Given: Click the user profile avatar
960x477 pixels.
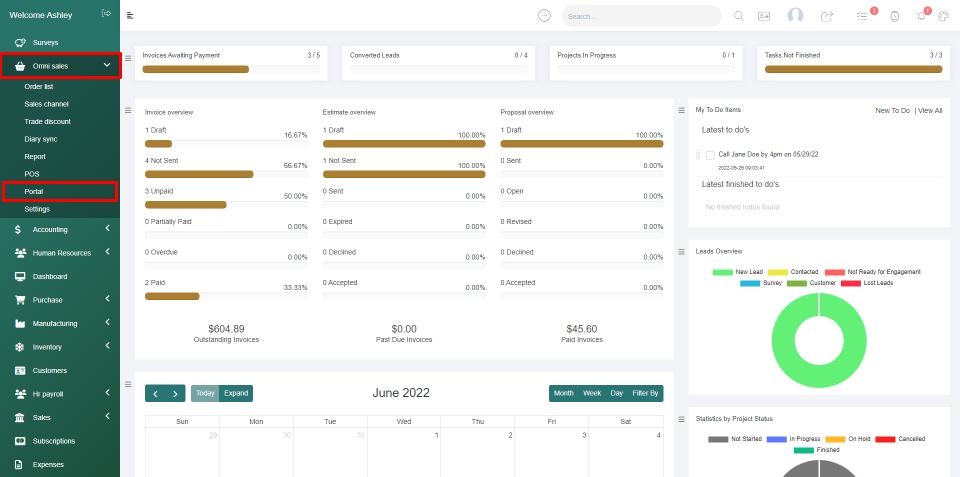Looking at the screenshot, I should [796, 16].
